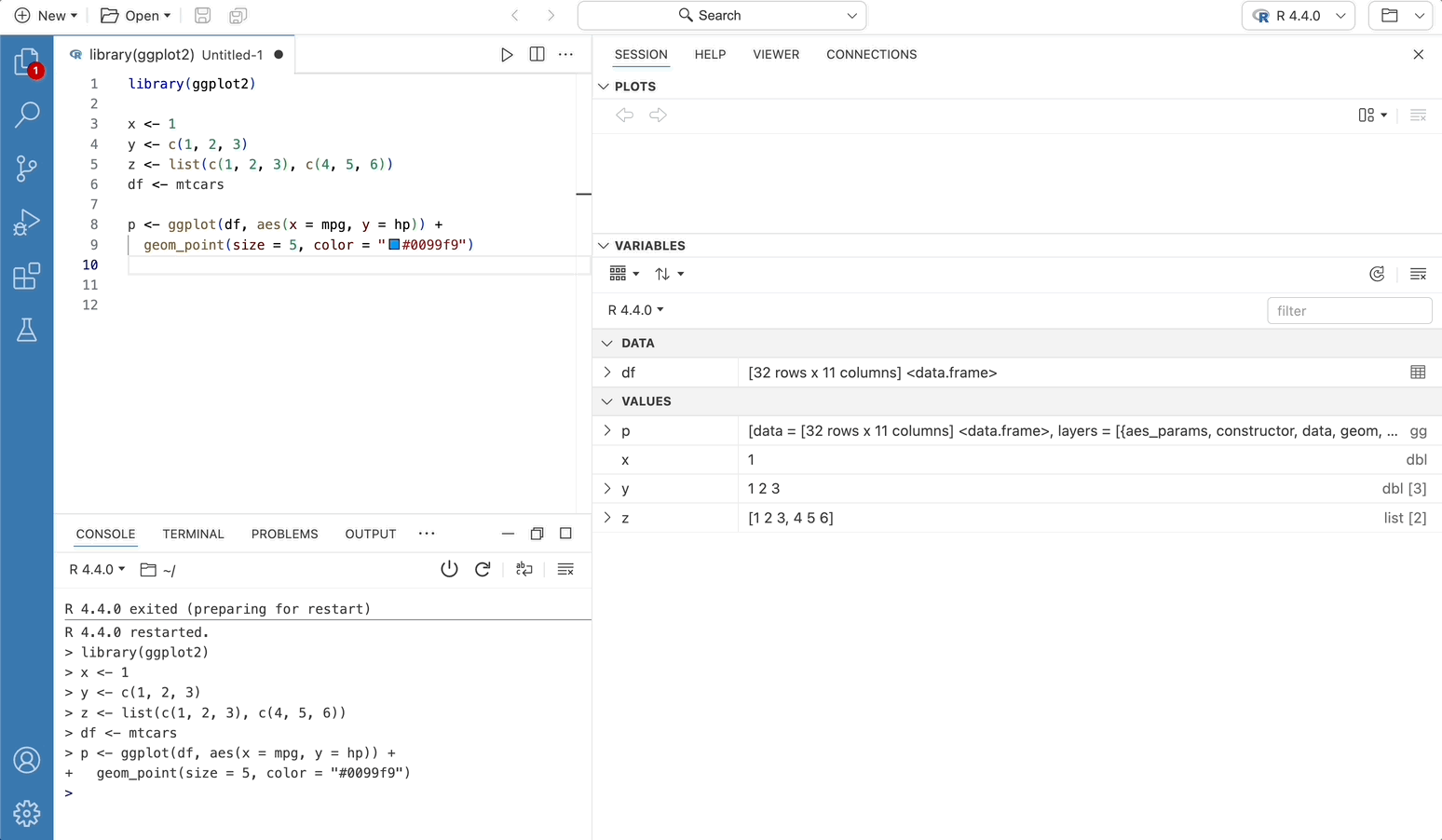1442x840 pixels.
Task: Click the console power shutdown icon
Action: [x=449, y=570]
